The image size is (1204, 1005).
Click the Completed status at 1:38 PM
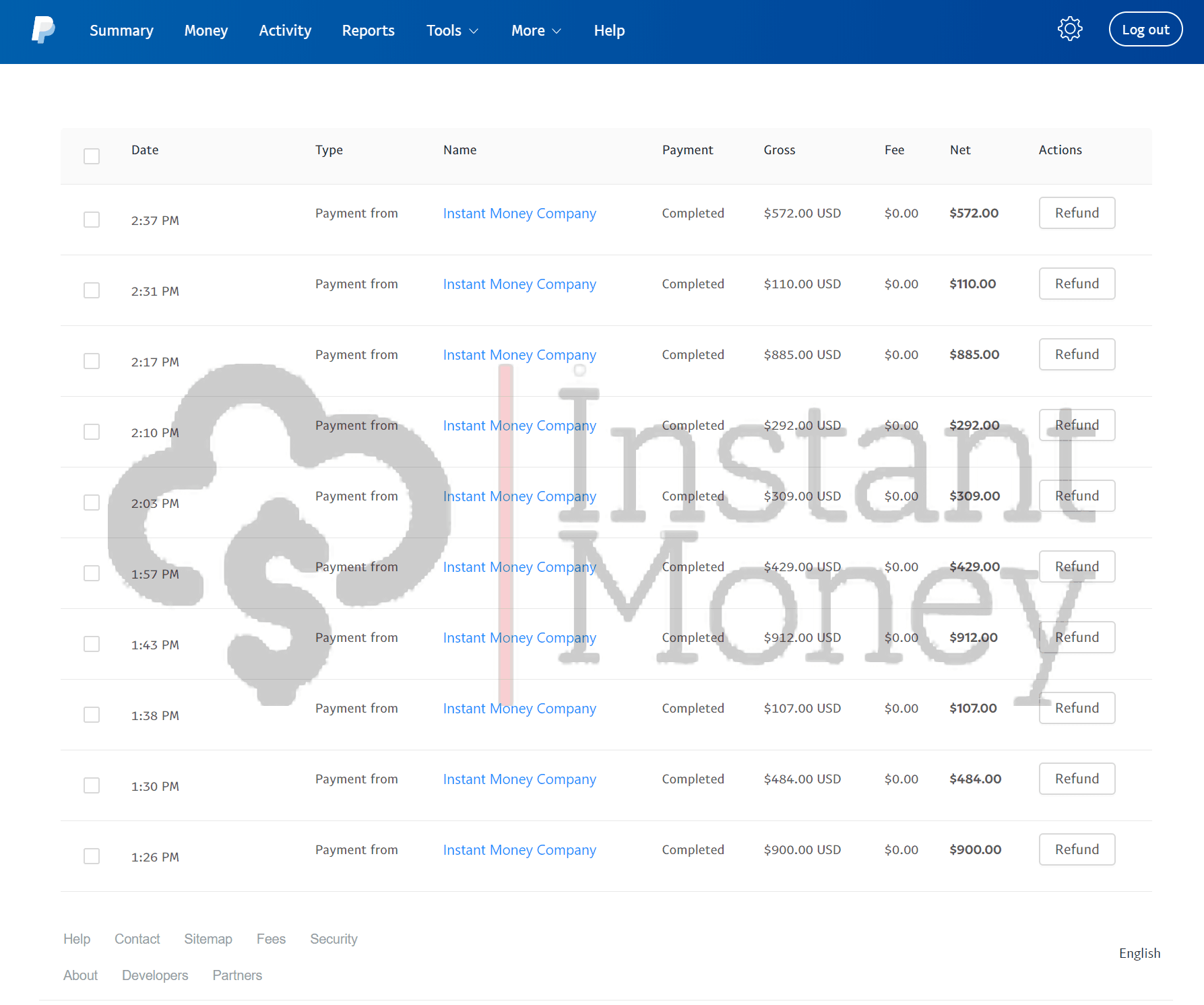point(693,708)
